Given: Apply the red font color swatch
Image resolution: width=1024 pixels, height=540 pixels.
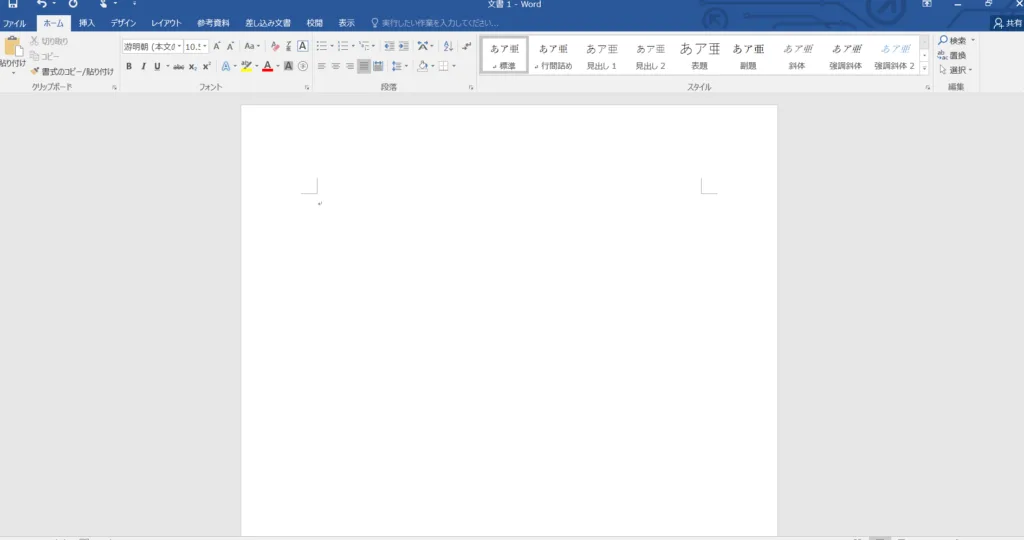Looking at the screenshot, I should click(x=267, y=66).
